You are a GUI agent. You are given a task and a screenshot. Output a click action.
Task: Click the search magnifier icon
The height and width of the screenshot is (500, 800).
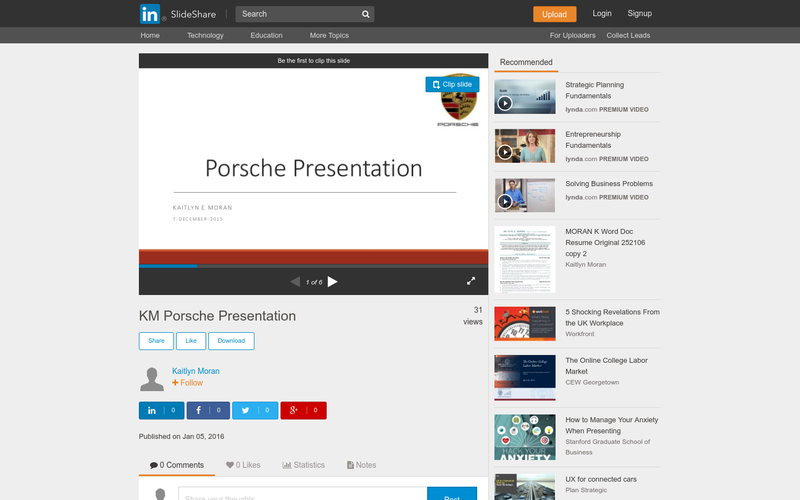(365, 14)
